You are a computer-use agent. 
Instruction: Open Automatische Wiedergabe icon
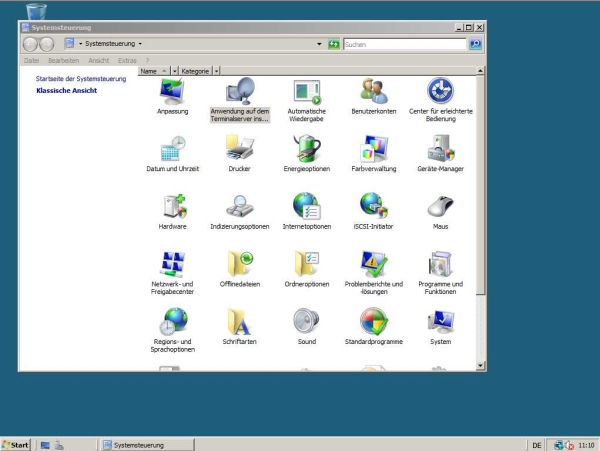(x=307, y=100)
